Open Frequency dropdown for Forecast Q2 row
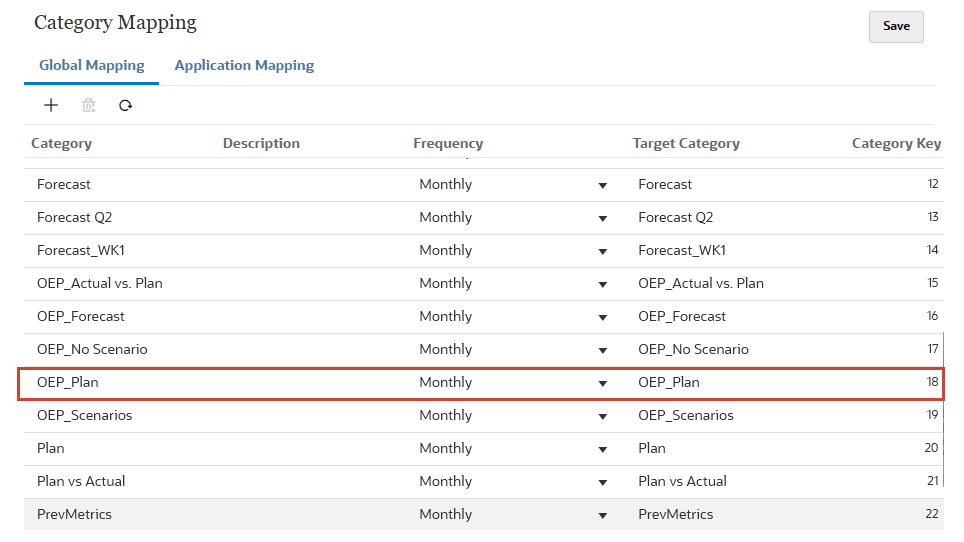This screenshot has width=964, height=542. tap(602, 218)
